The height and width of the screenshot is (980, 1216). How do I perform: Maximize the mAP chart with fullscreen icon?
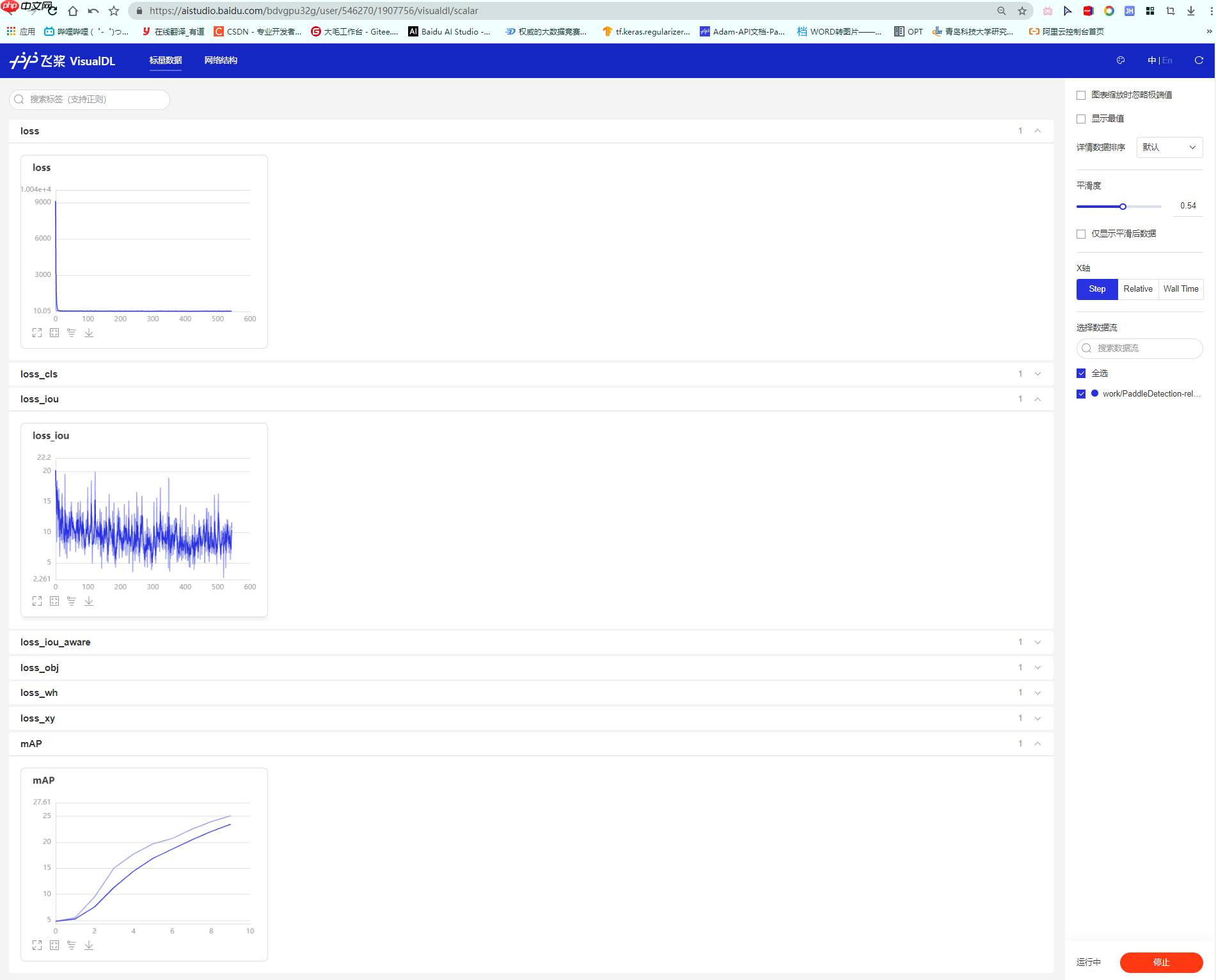(x=37, y=945)
